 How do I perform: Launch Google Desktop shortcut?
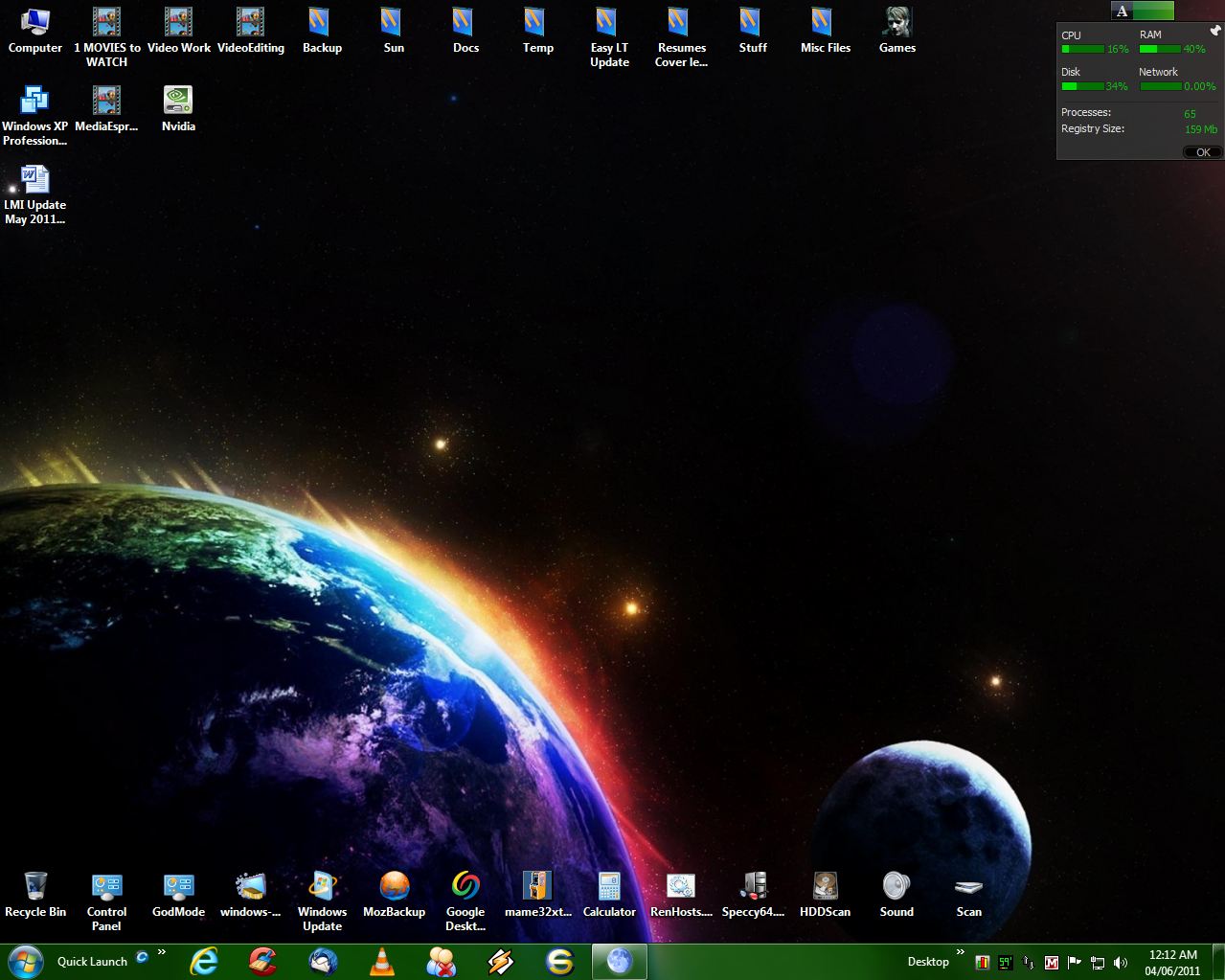click(x=465, y=901)
